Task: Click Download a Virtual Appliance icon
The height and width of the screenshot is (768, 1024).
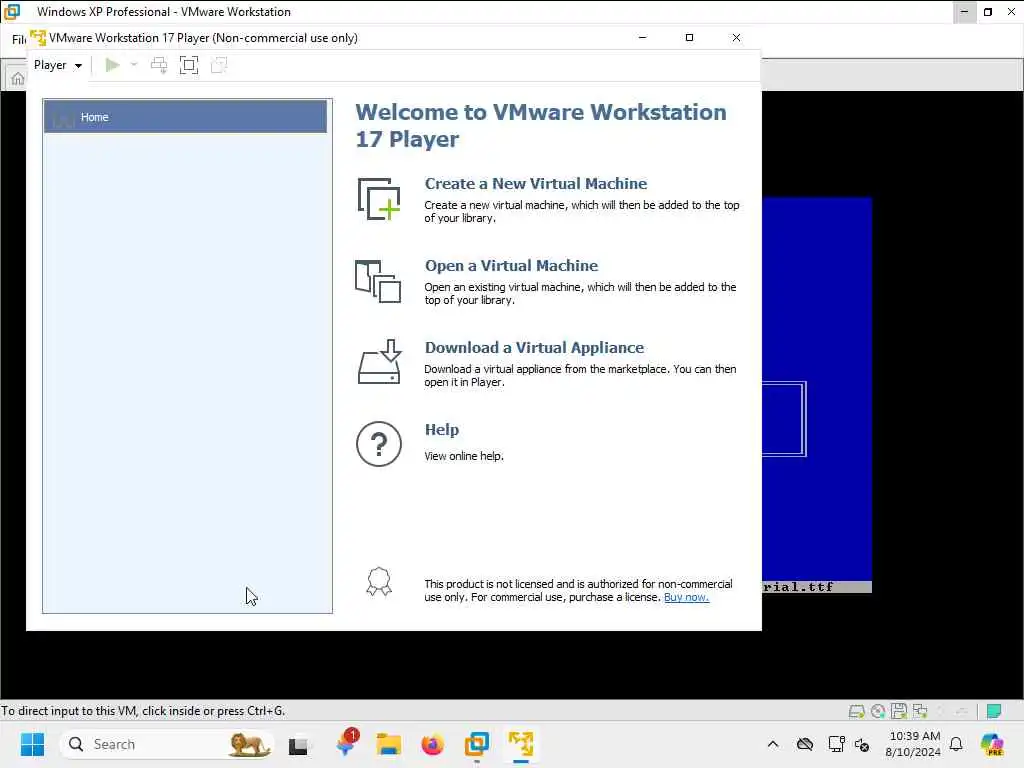Action: (379, 362)
